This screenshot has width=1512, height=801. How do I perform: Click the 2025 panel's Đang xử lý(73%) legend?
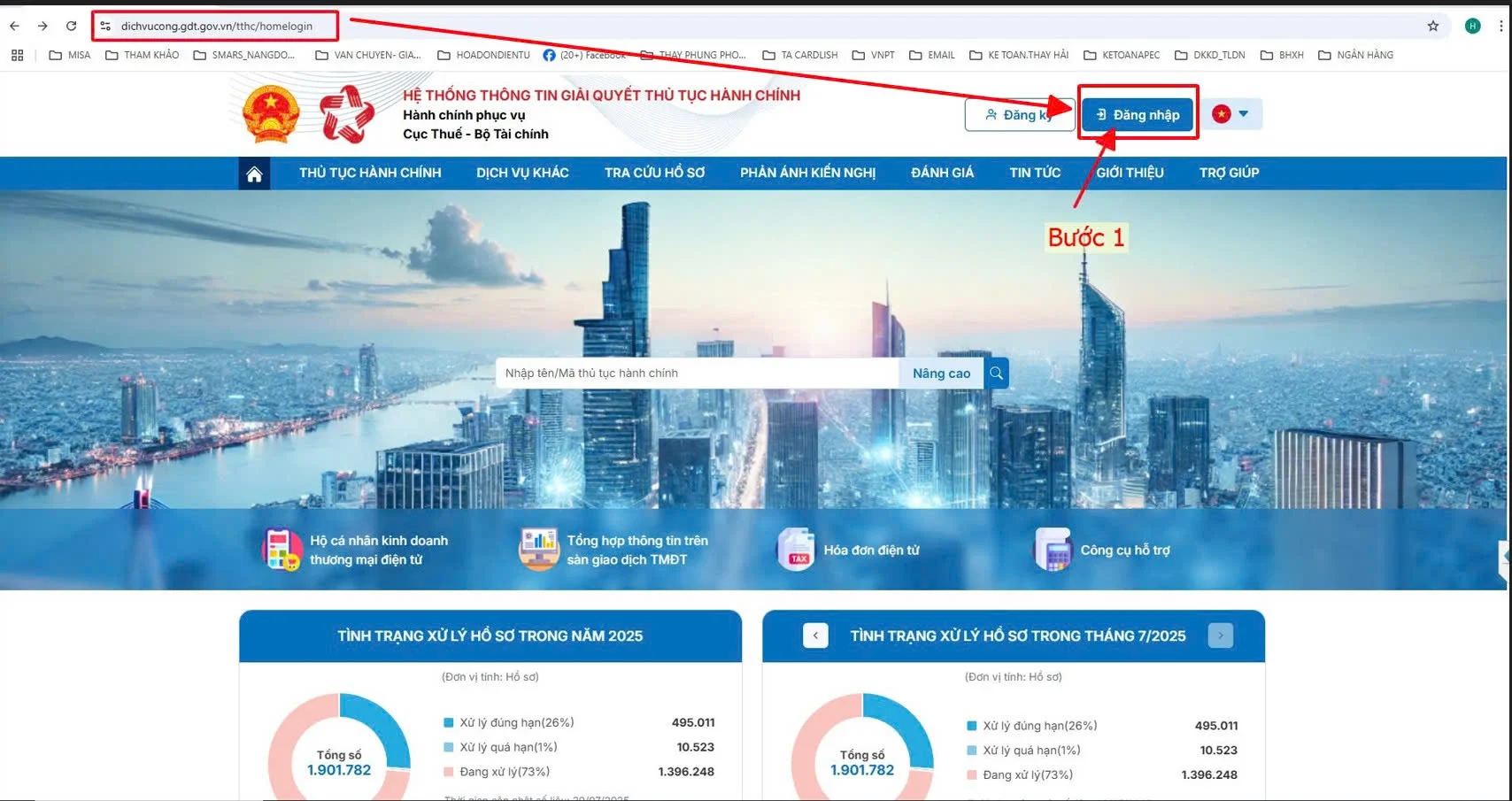point(497,772)
